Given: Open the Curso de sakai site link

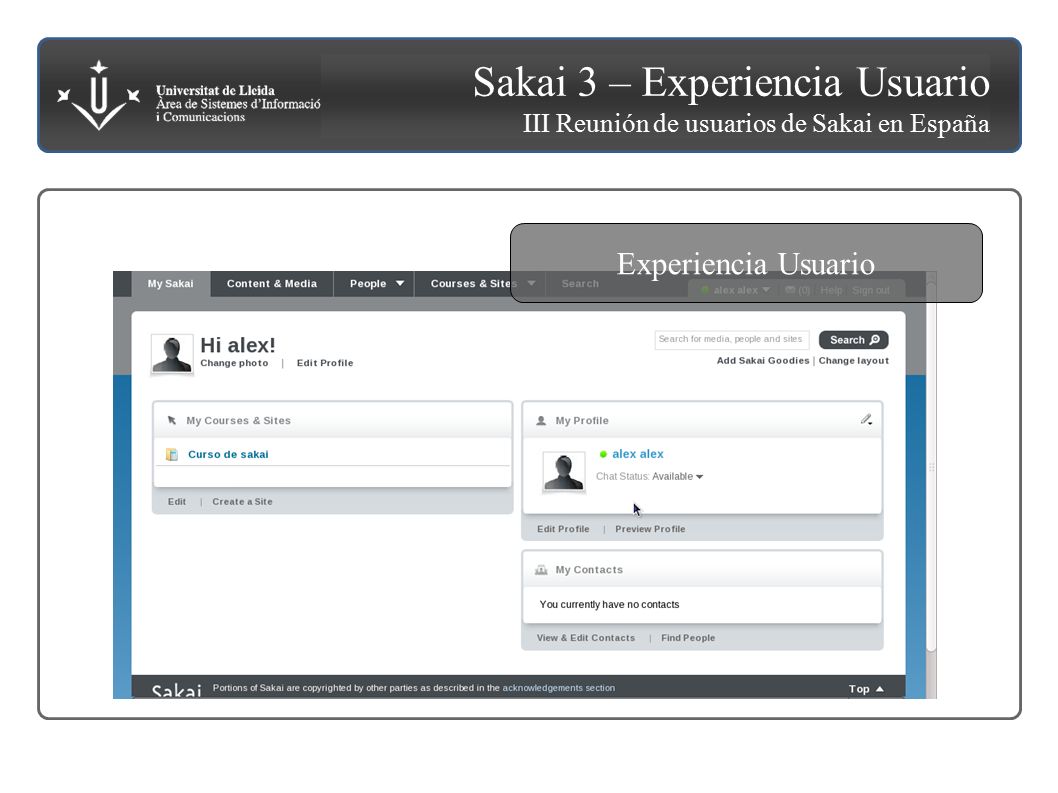Looking at the screenshot, I should pyautogui.click(x=228, y=454).
